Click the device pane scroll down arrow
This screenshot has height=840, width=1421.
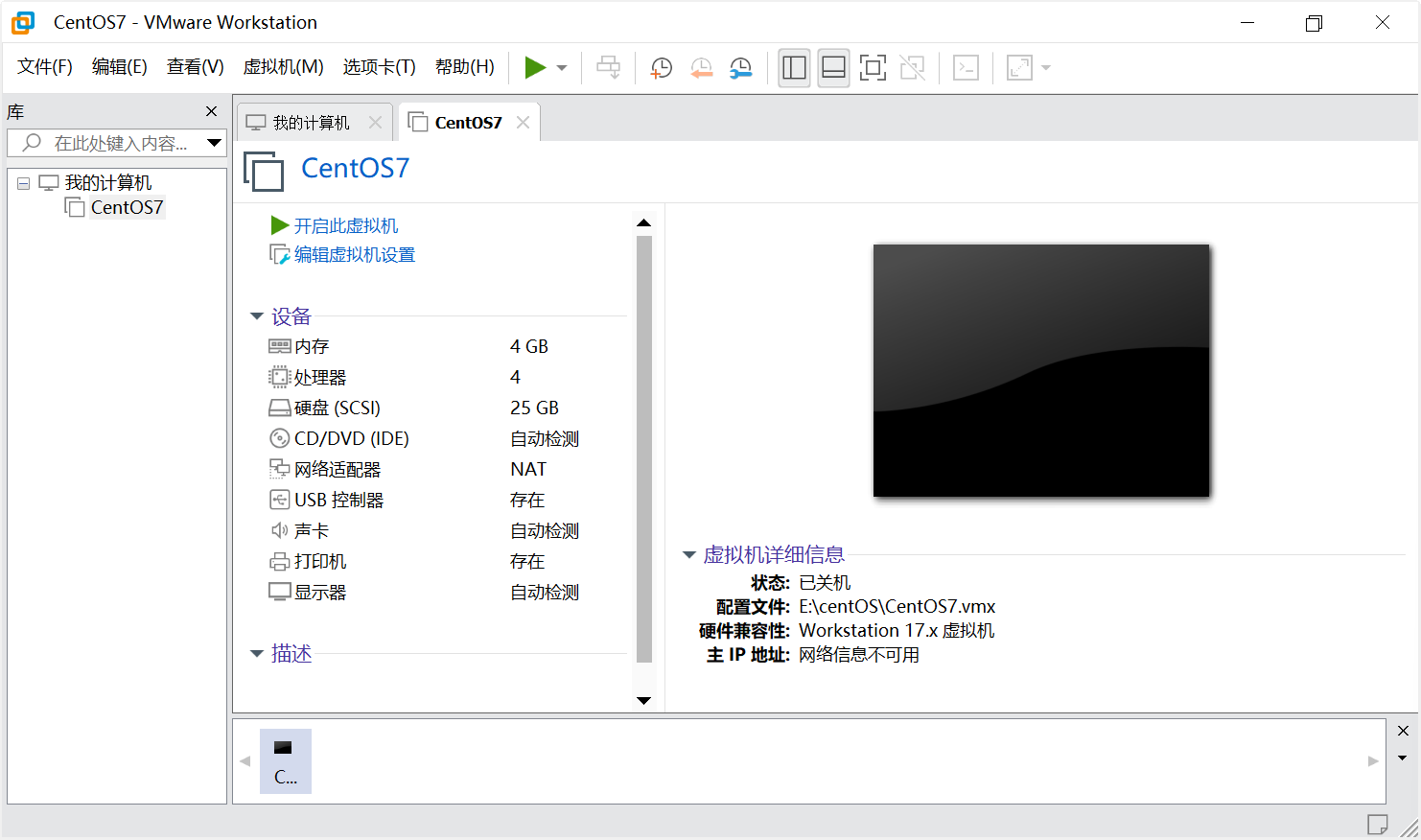click(x=644, y=701)
